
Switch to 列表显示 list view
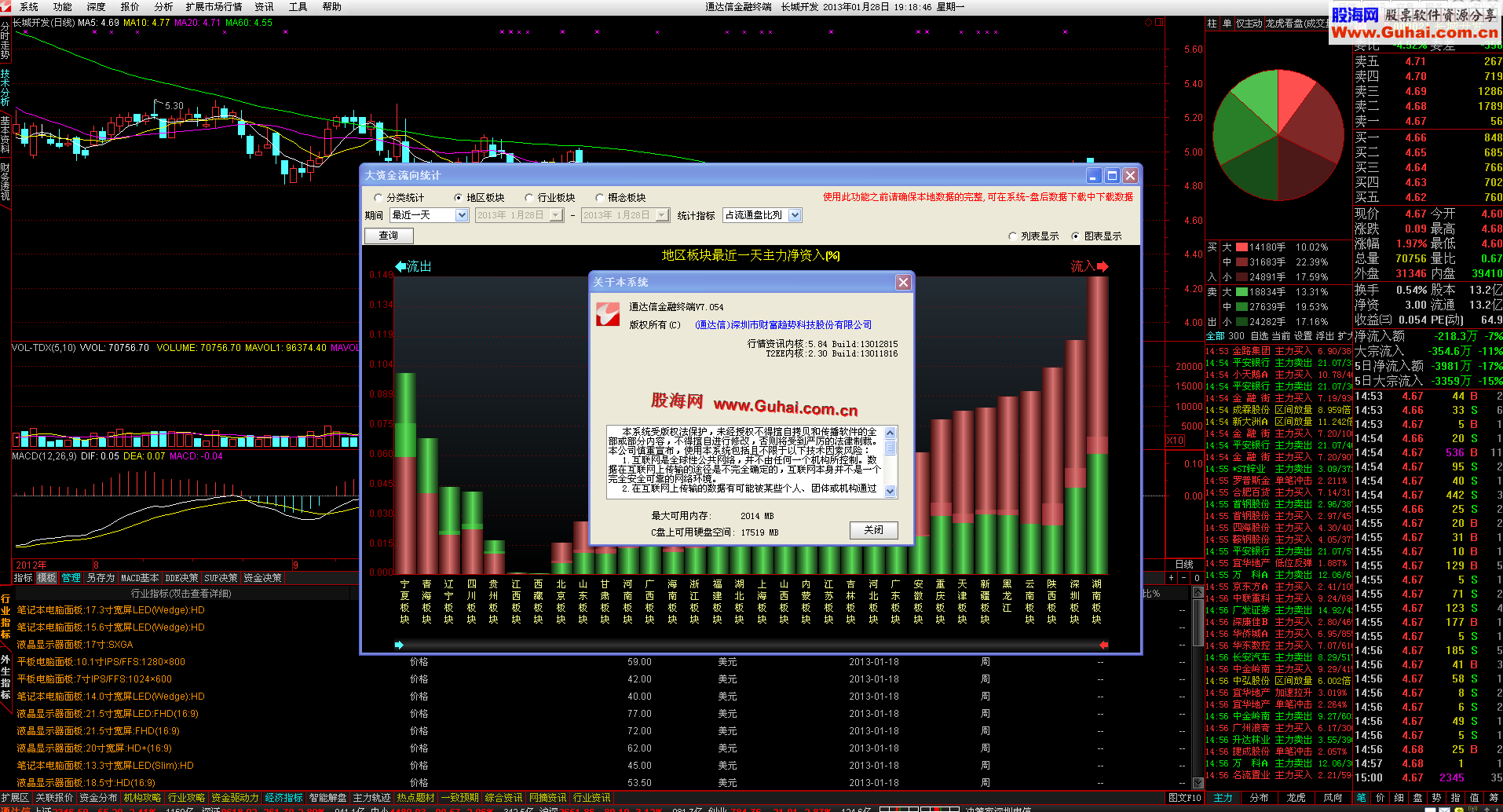click(1013, 236)
